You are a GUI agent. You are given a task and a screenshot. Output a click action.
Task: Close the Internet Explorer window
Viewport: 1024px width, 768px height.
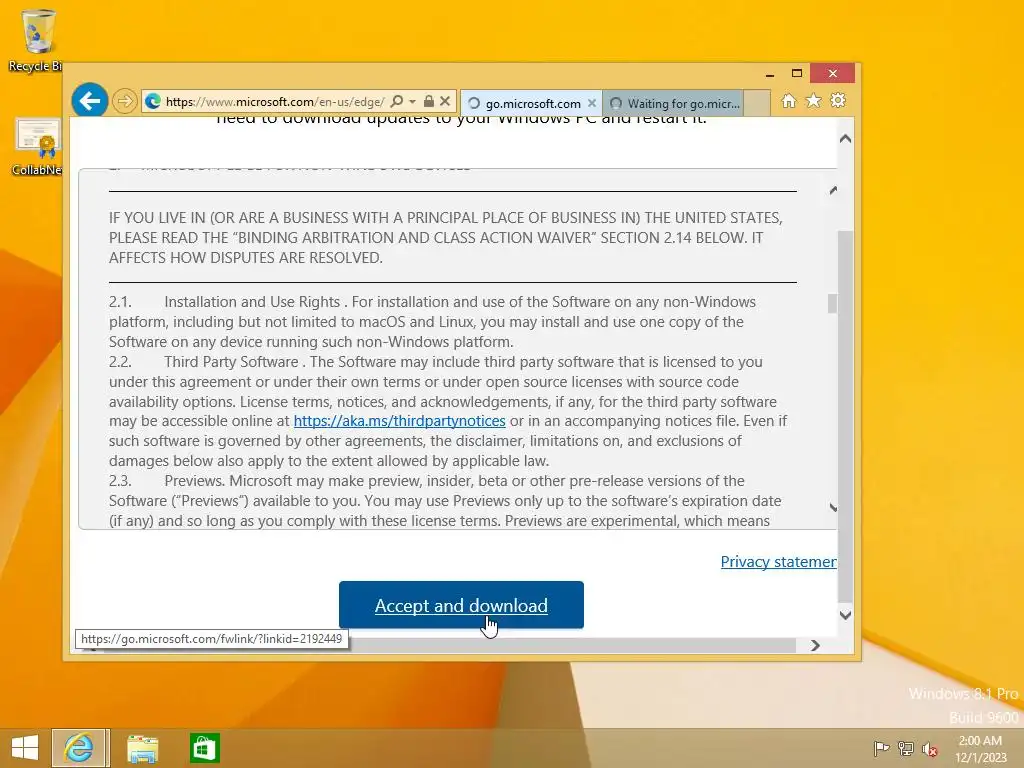(x=833, y=73)
